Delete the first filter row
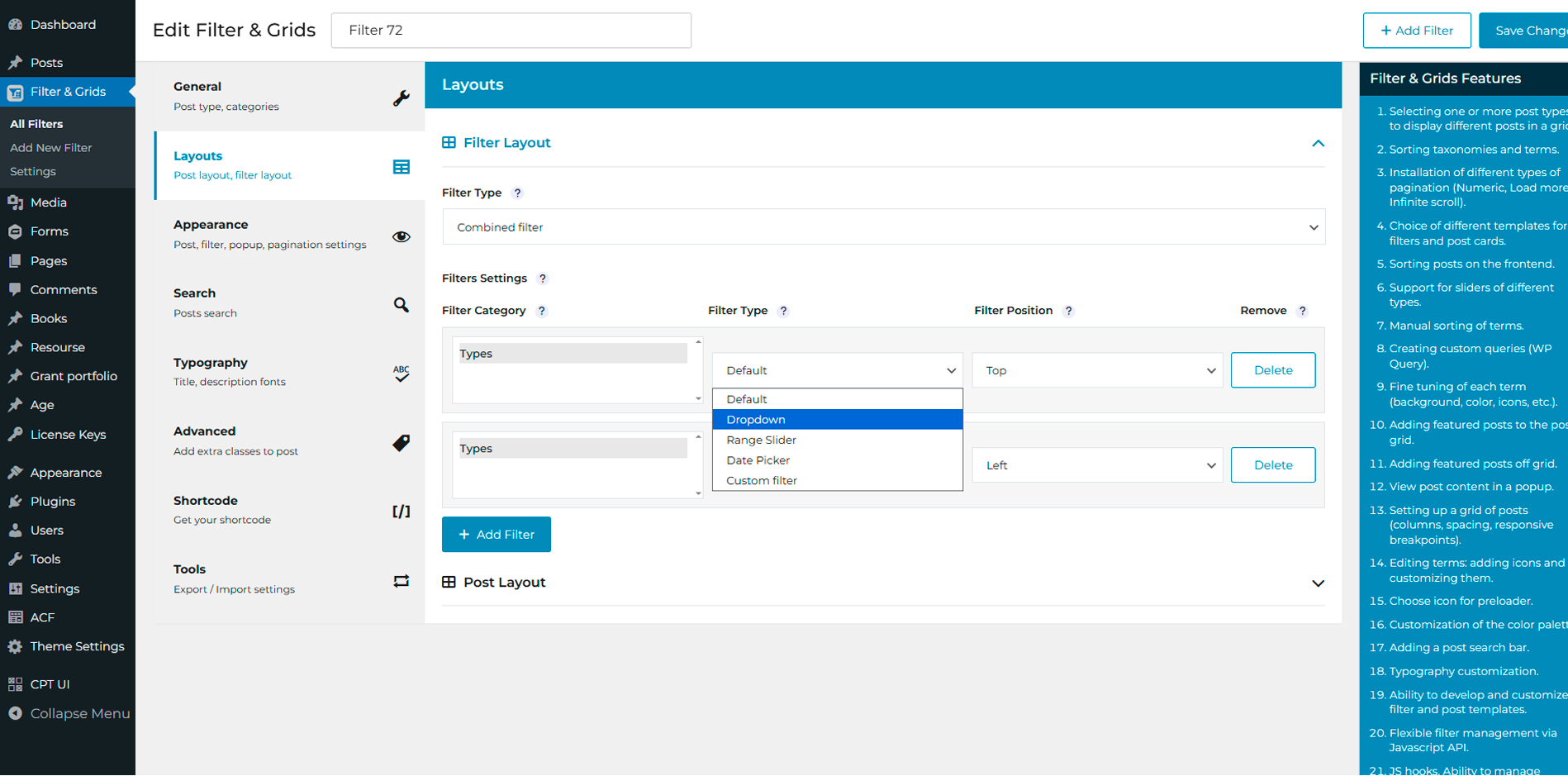The image size is (1568, 776). (1272, 370)
